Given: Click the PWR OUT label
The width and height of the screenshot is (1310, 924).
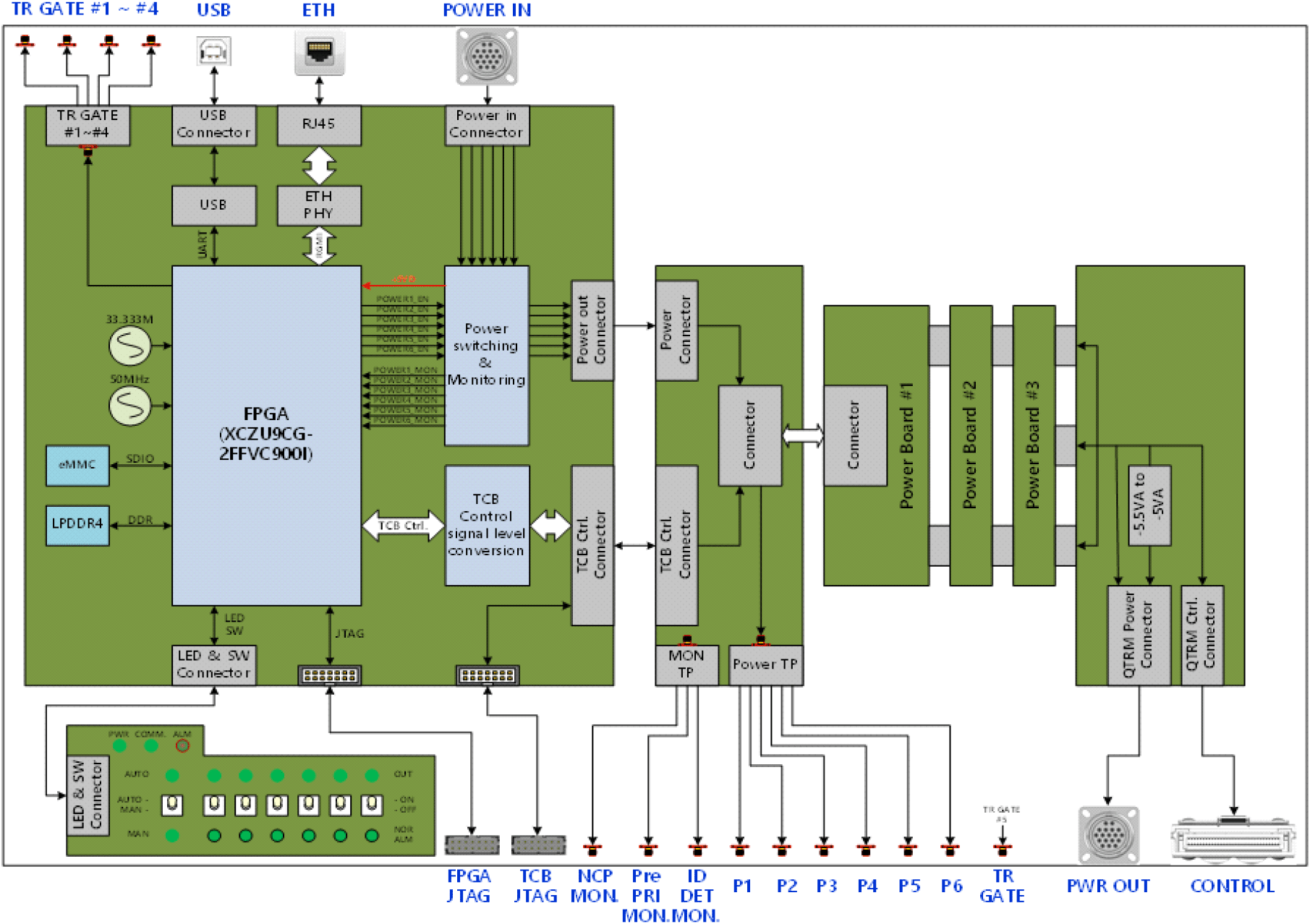Looking at the screenshot, I should [x=1108, y=886].
